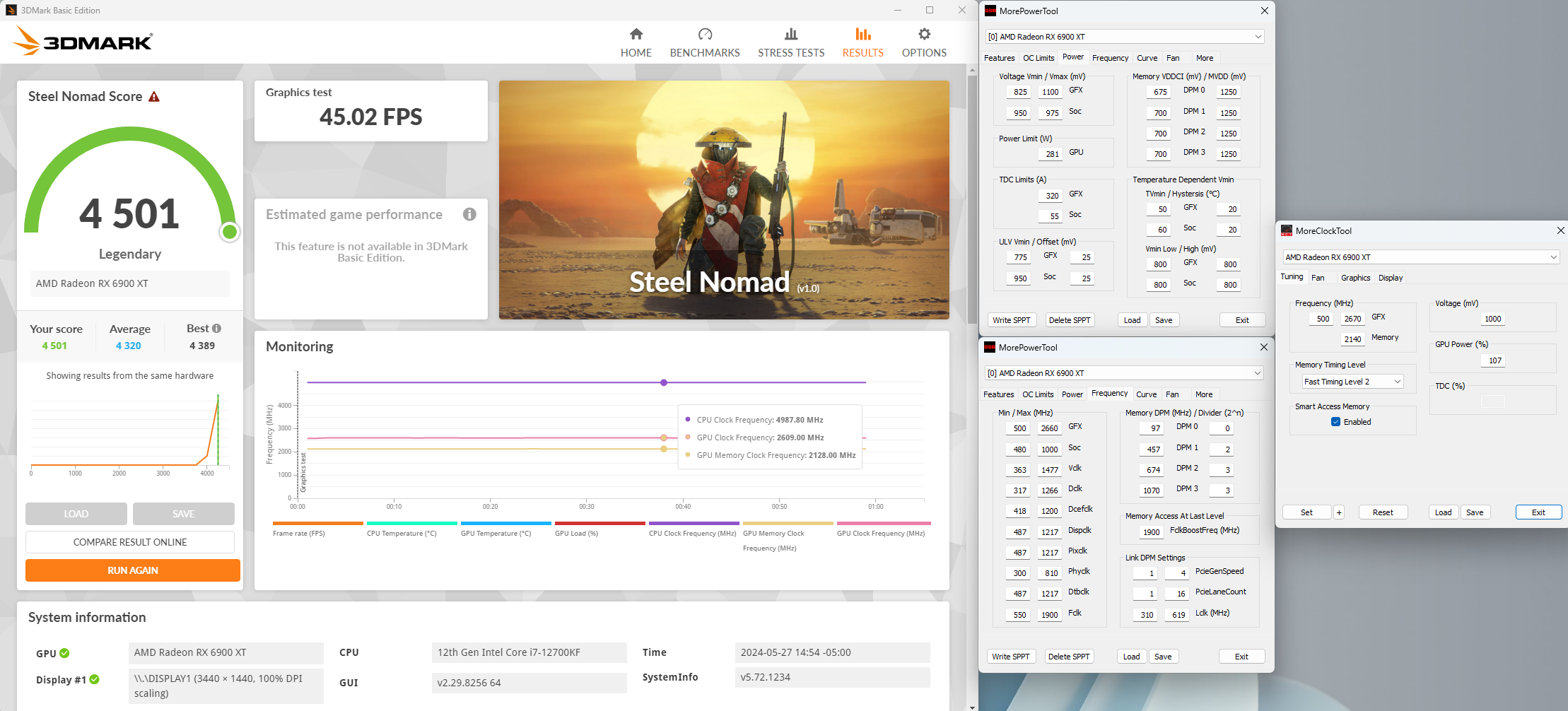
Task: Open the Stress Tests section
Action: point(790,41)
